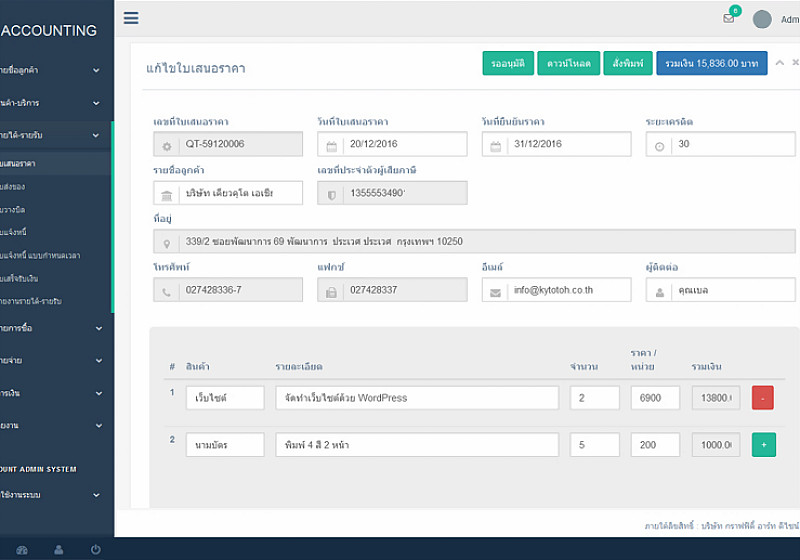Click the power logout icon
This screenshot has width=800, height=560.
tap(96, 549)
